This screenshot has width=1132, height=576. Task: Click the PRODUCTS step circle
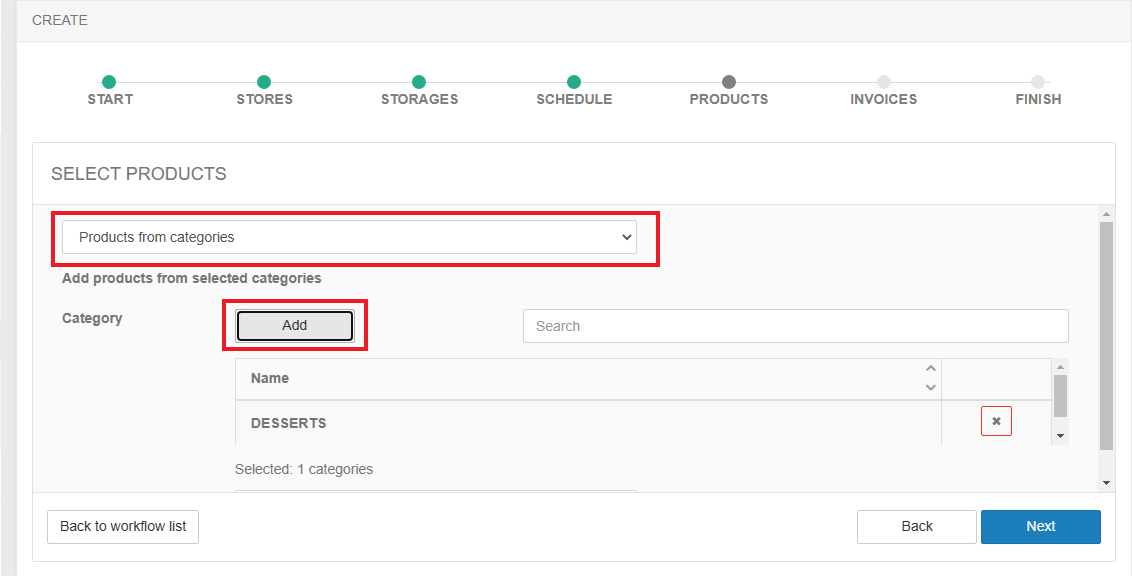(x=729, y=82)
